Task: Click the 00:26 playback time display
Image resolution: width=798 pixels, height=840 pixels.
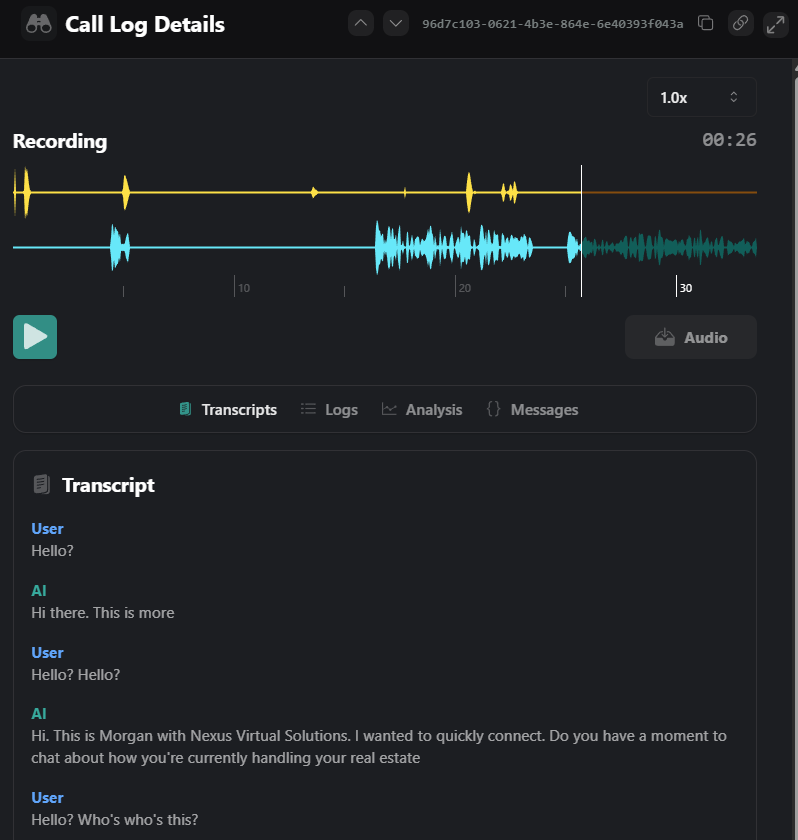Action: click(729, 140)
